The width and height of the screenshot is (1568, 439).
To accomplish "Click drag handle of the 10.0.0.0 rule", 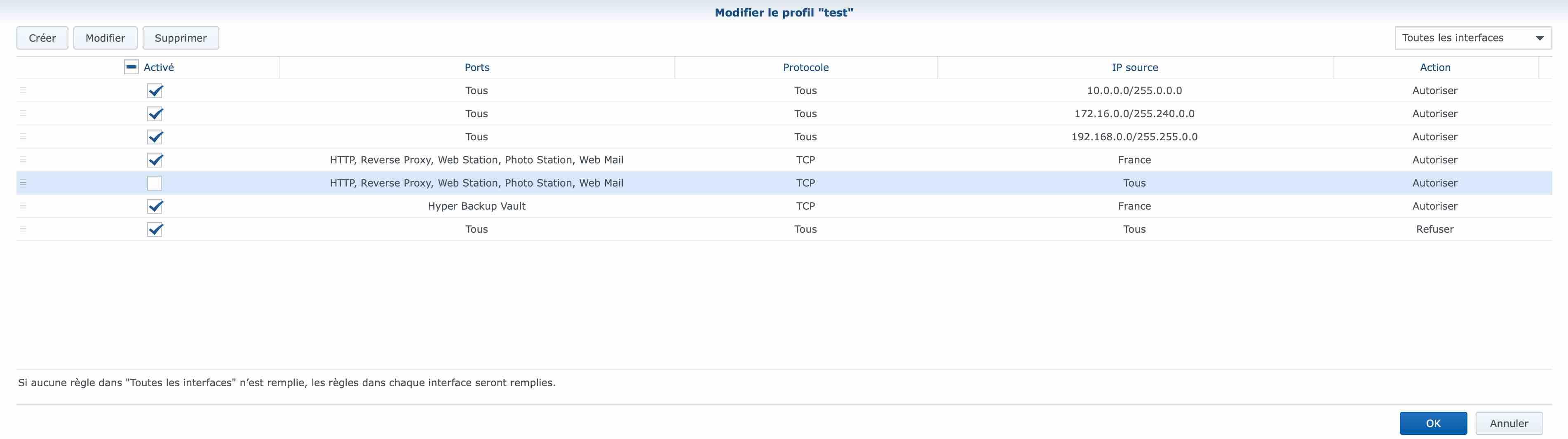I will coord(23,91).
